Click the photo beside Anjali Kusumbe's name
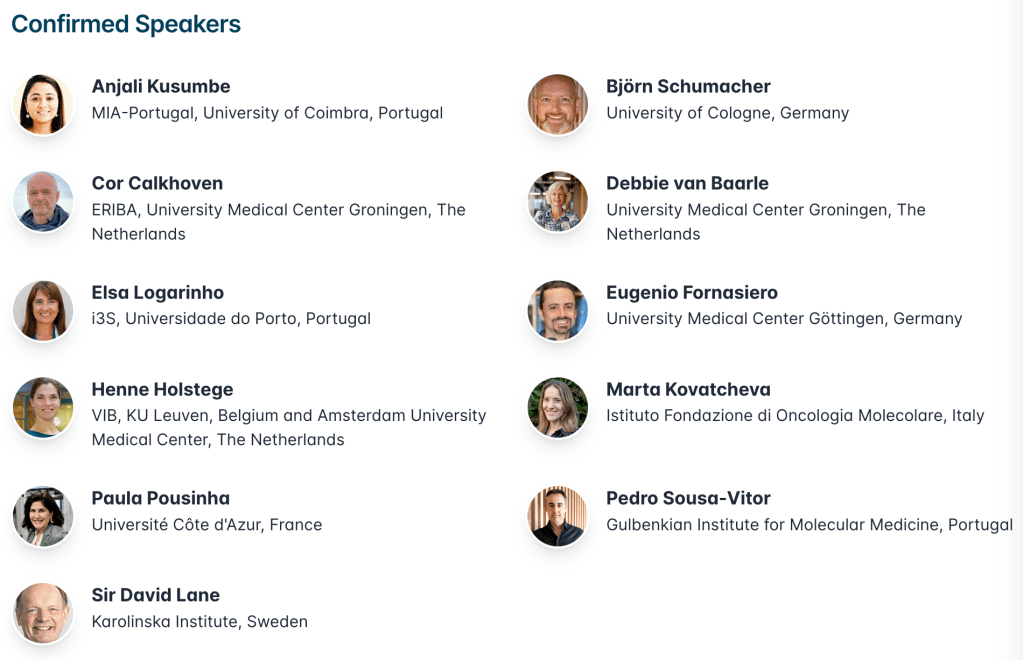 pos(43,104)
